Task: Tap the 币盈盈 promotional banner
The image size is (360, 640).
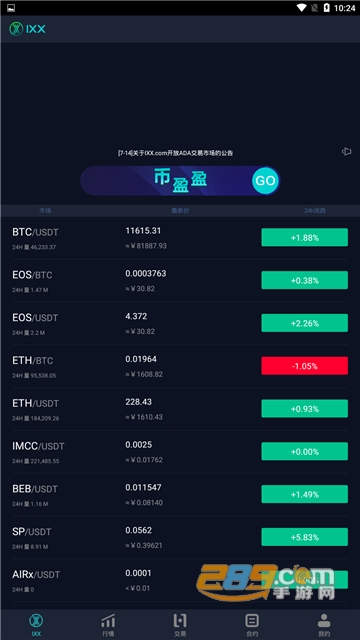Action: pos(180,180)
